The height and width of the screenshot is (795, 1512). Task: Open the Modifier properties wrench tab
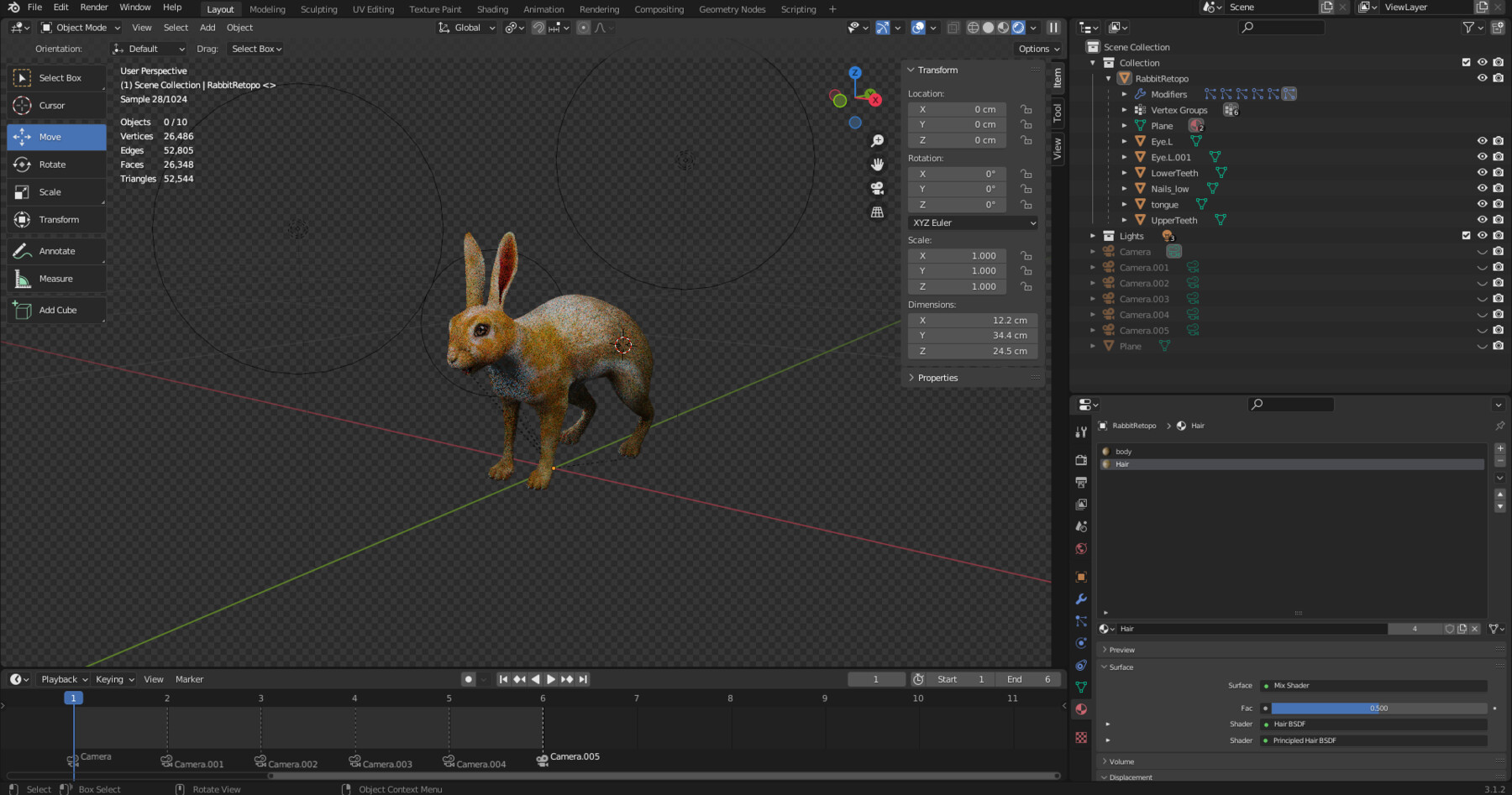tap(1081, 599)
